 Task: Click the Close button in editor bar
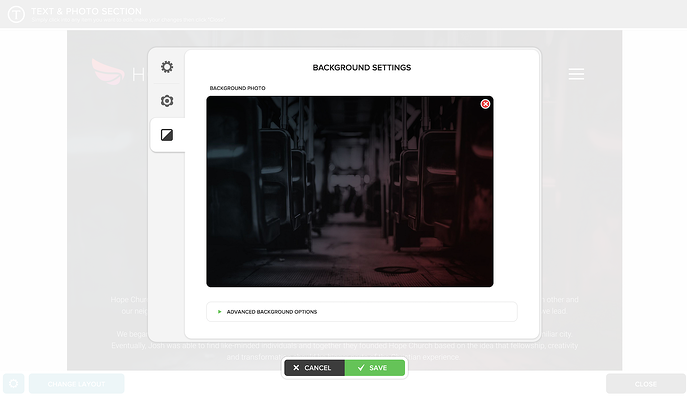pyautogui.click(x=645, y=384)
